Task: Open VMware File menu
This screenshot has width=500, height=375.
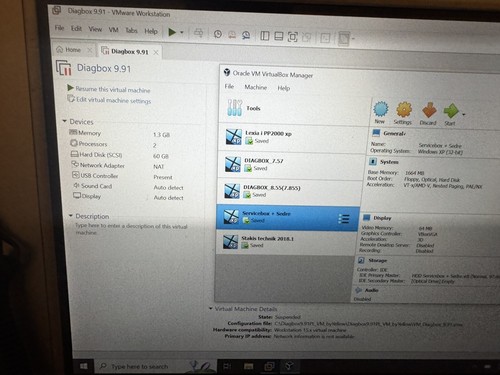Action: tap(59, 28)
